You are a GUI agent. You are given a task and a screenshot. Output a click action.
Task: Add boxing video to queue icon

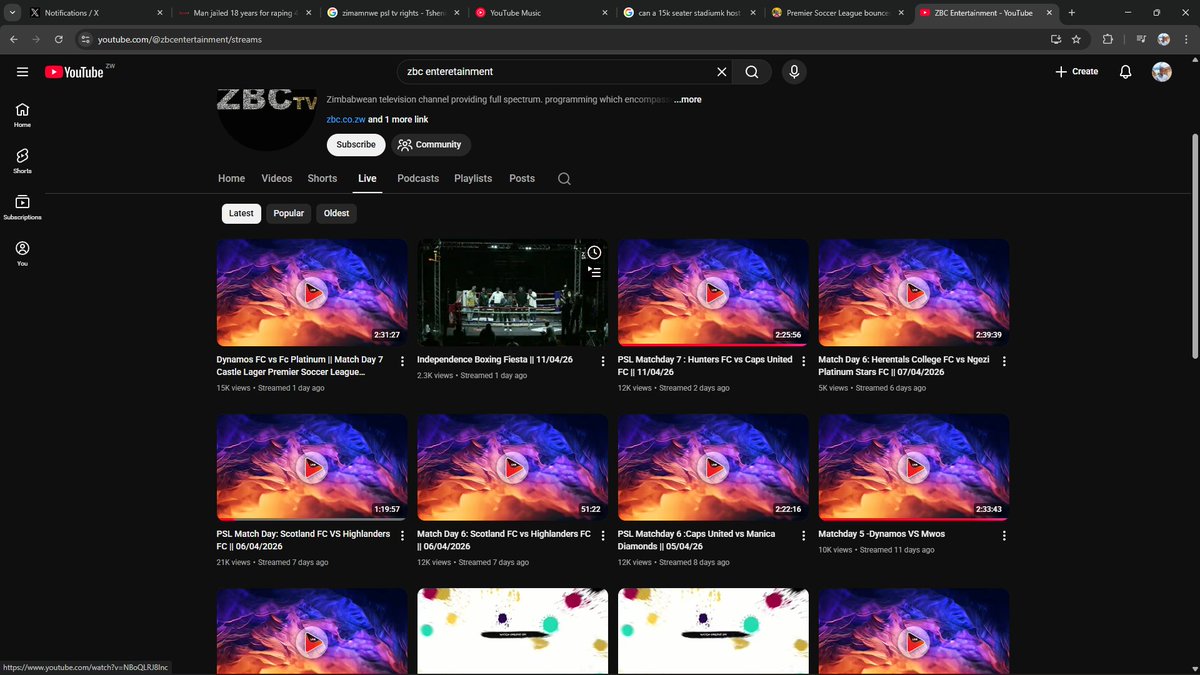tap(594, 272)
